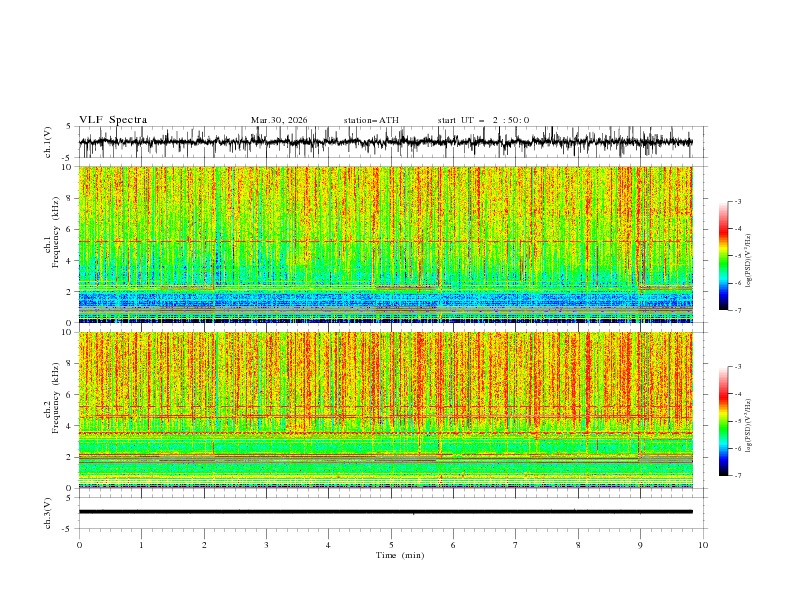792x612 pixels.
Task: Click the ch.2 spectrogram color scale bar
Action: (723, 421)
